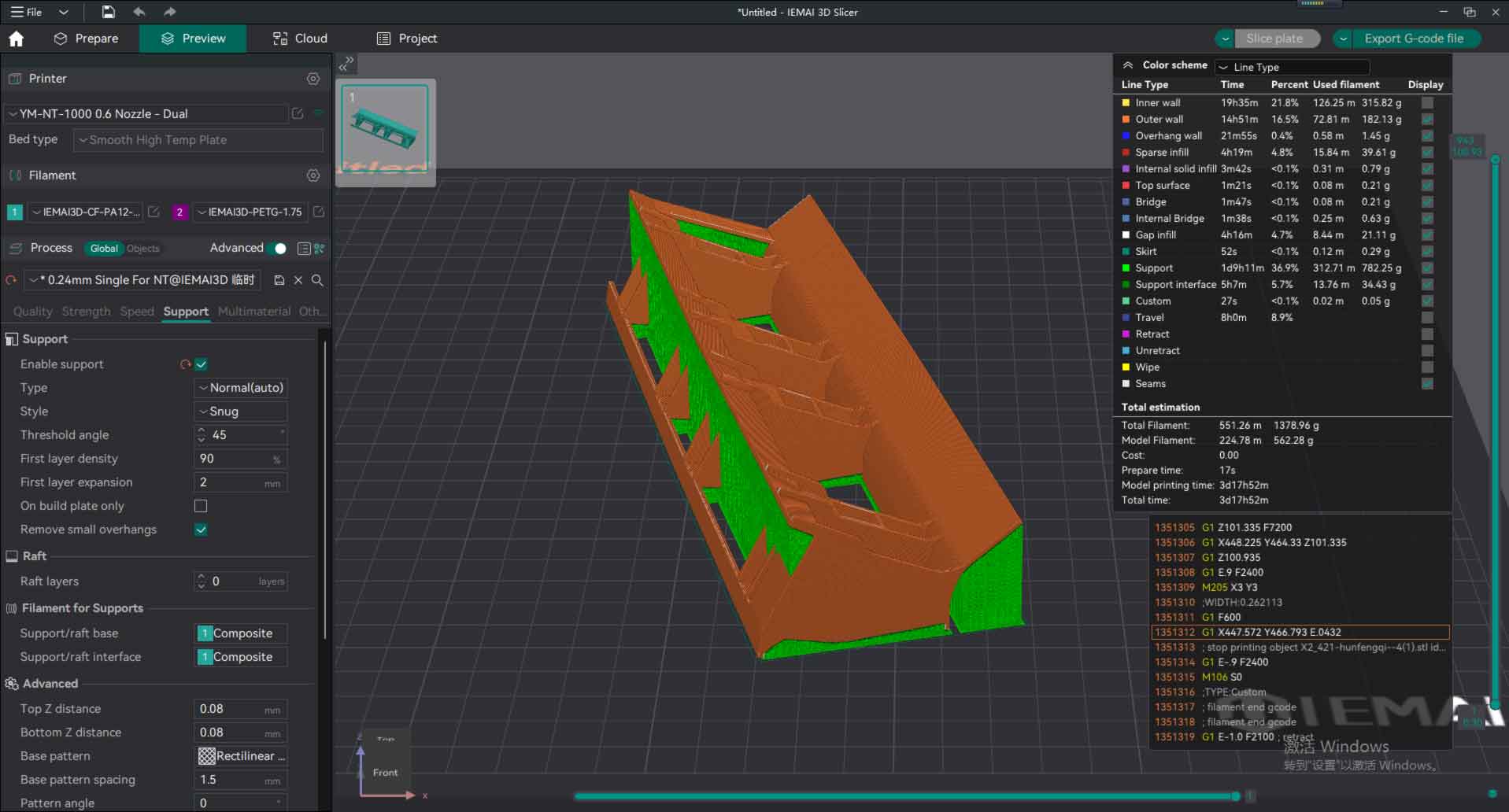Click the magnifier icon to search process presets
Screen dimensions: 1509x812
click(318, 280)
